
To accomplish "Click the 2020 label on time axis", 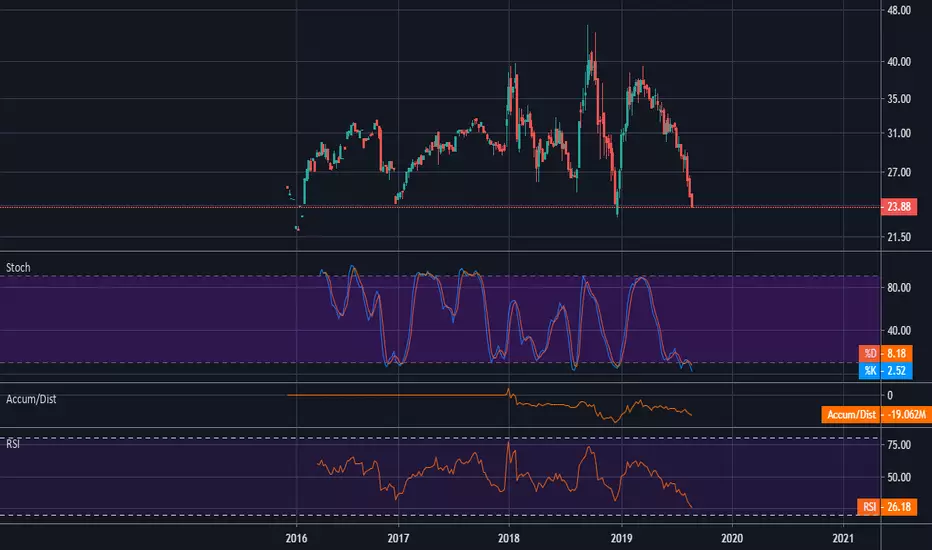I will 732,538.
